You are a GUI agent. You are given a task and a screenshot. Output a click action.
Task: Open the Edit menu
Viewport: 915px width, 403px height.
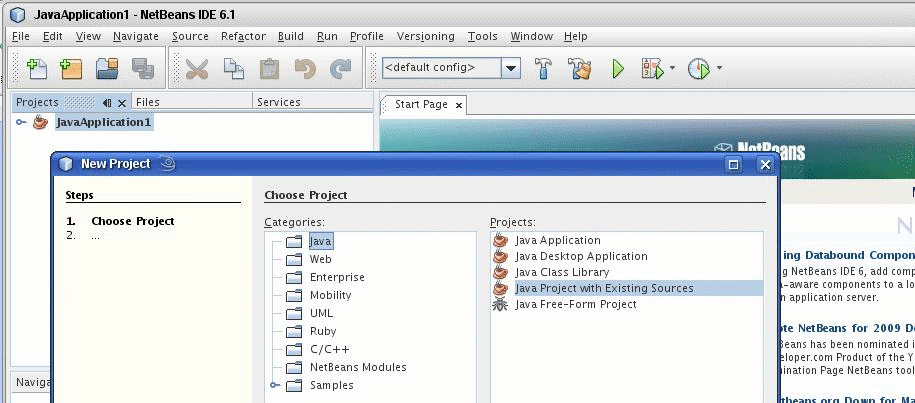[53, 36]
